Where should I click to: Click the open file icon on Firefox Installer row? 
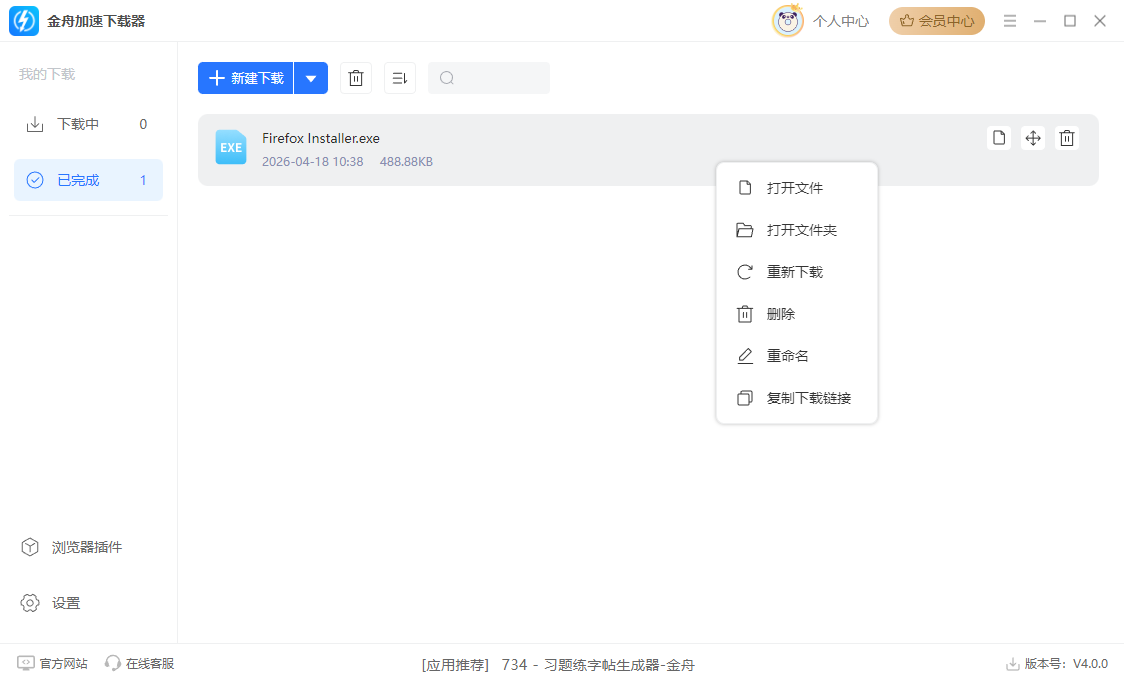[998, 137]
